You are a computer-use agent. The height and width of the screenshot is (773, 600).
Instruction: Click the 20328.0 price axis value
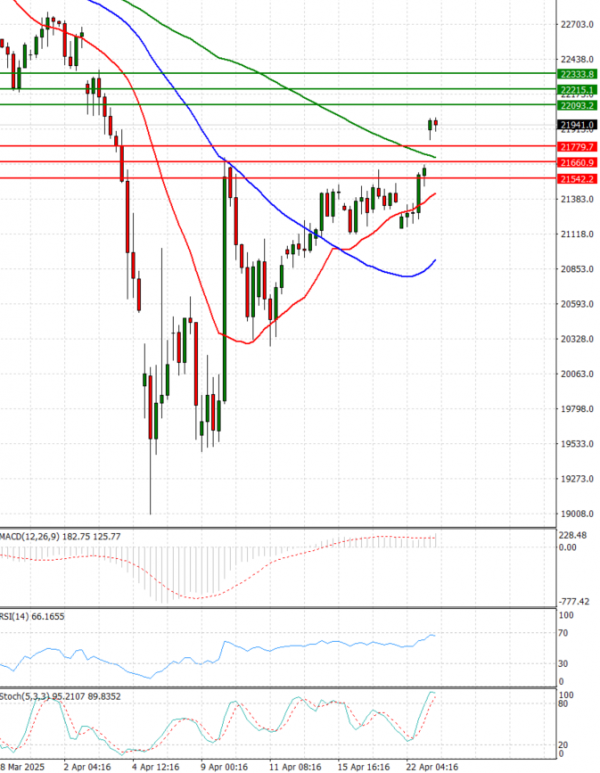577,339
